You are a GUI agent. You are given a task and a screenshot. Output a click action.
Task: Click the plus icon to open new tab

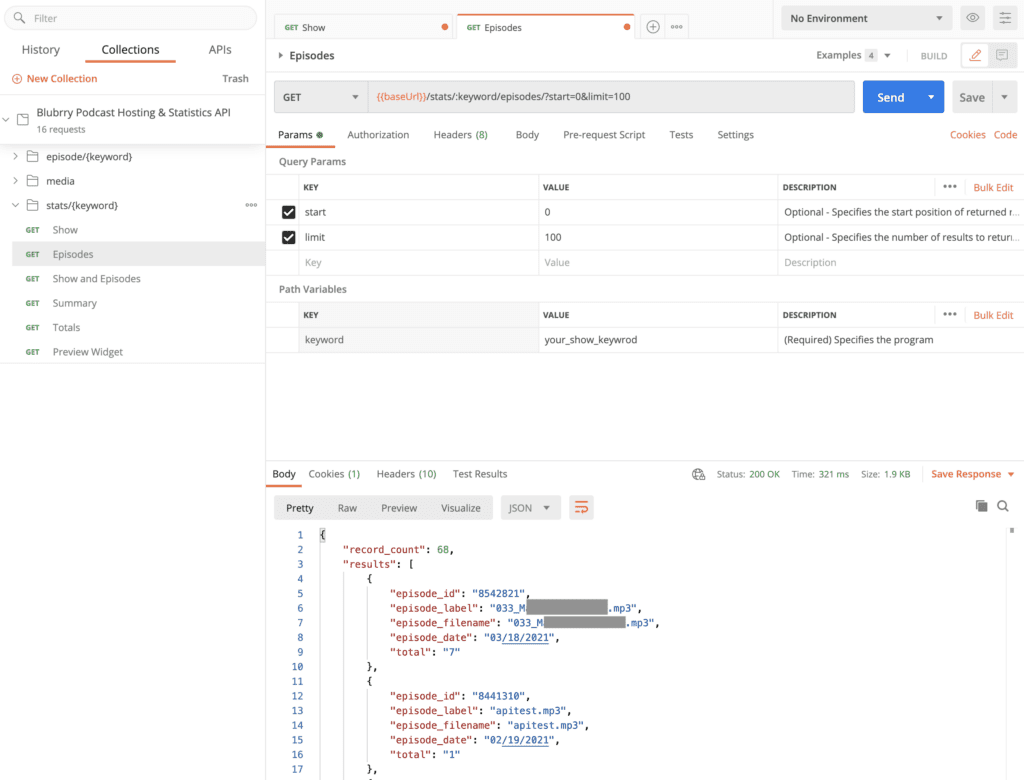pyautogui.click(x=653, y=27)
